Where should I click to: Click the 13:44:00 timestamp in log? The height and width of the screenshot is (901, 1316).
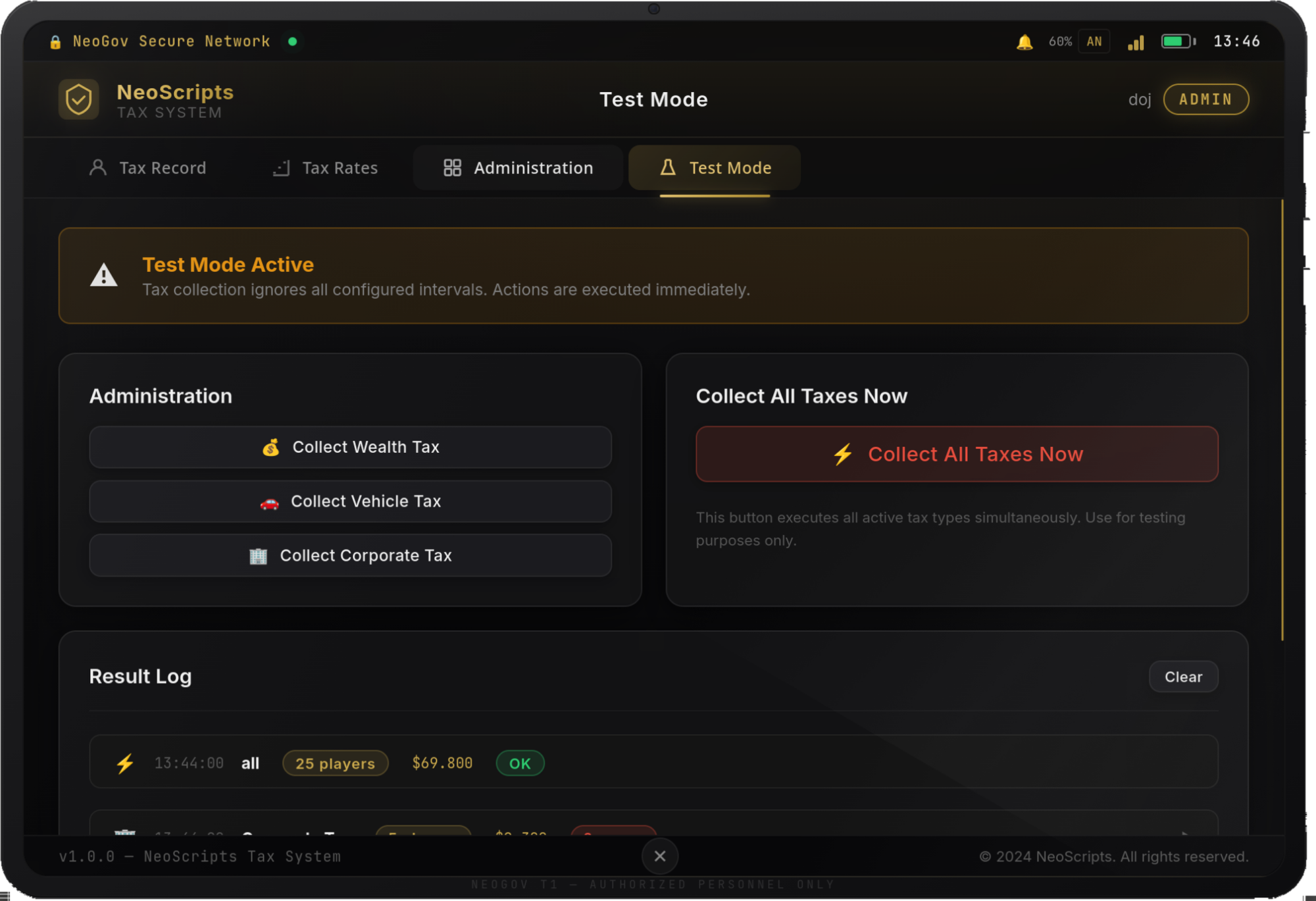pyautogui.click(x=189, y=763)
